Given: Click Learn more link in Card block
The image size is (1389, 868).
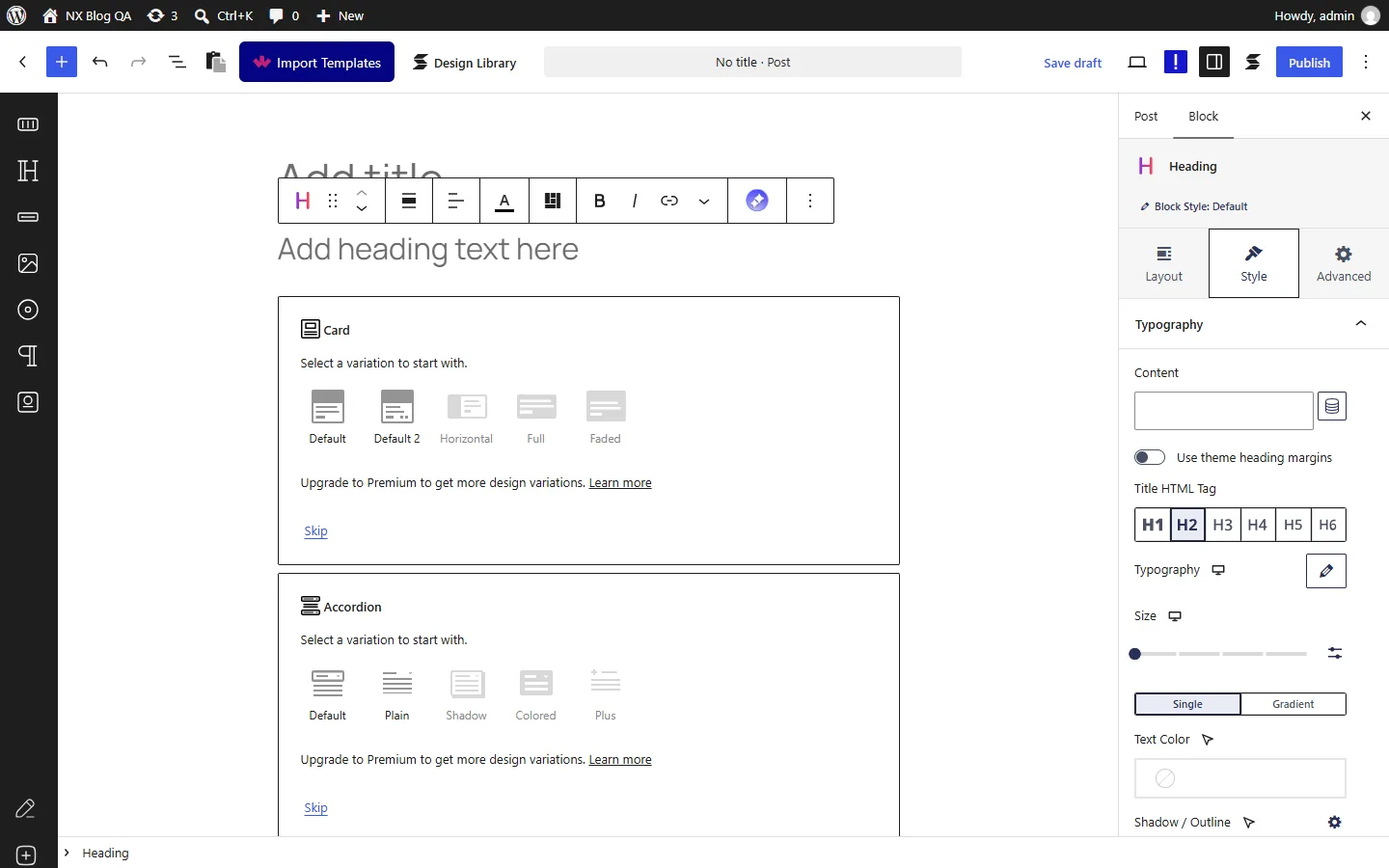Looking at the screenshot, I should 620,483.
